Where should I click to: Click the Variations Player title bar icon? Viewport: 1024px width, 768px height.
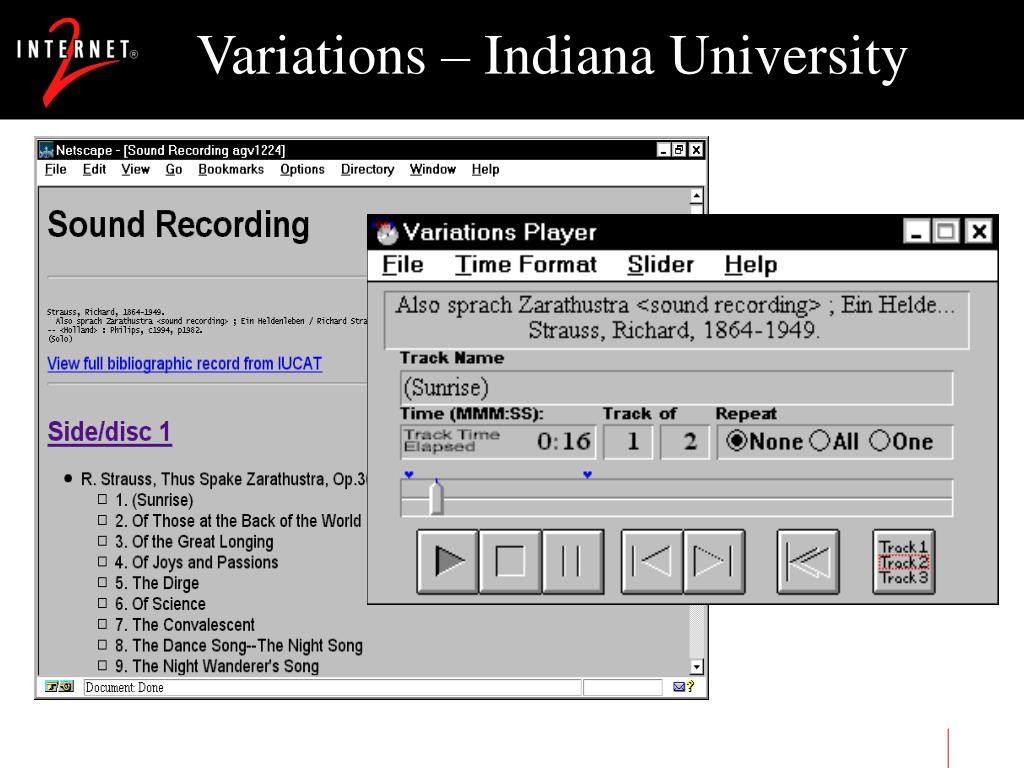click(x=387, y=232)
